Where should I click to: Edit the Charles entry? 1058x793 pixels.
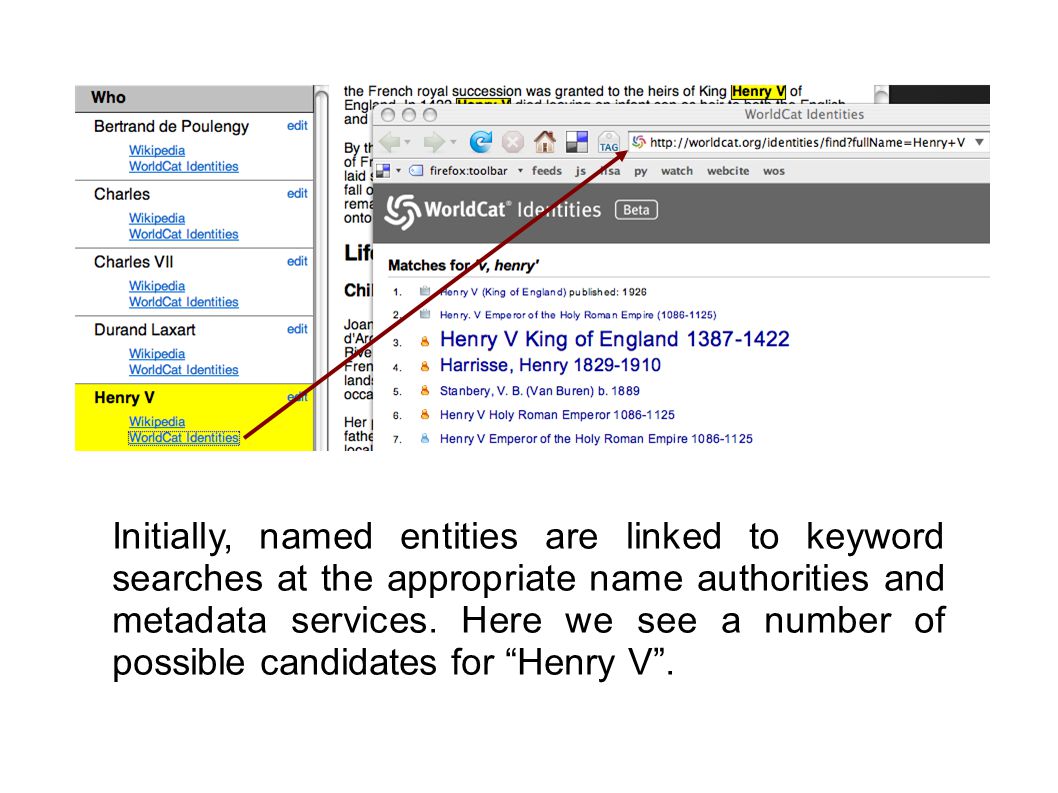pos(297,194)
